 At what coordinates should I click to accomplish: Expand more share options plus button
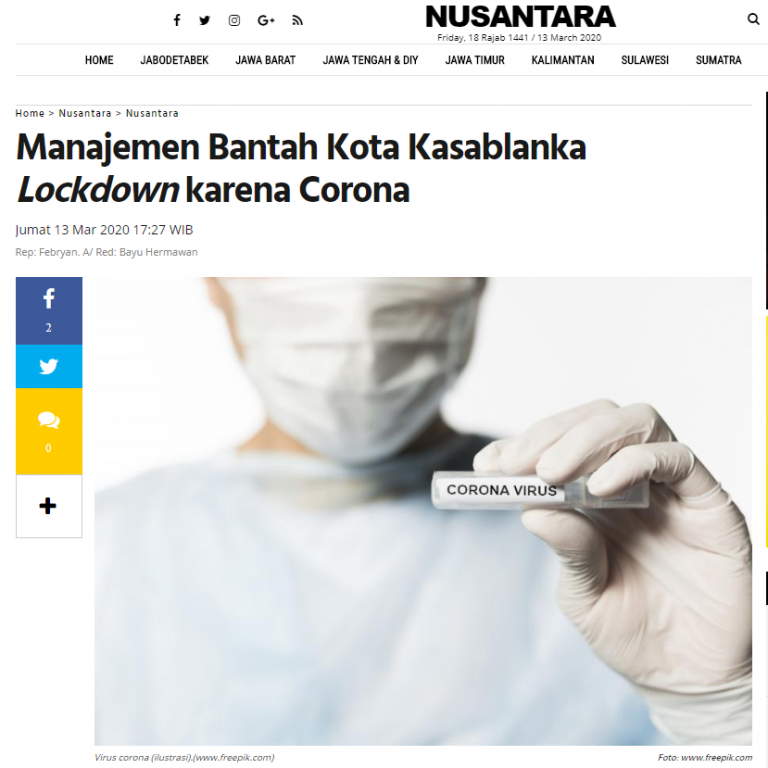(x=49, y=506)
